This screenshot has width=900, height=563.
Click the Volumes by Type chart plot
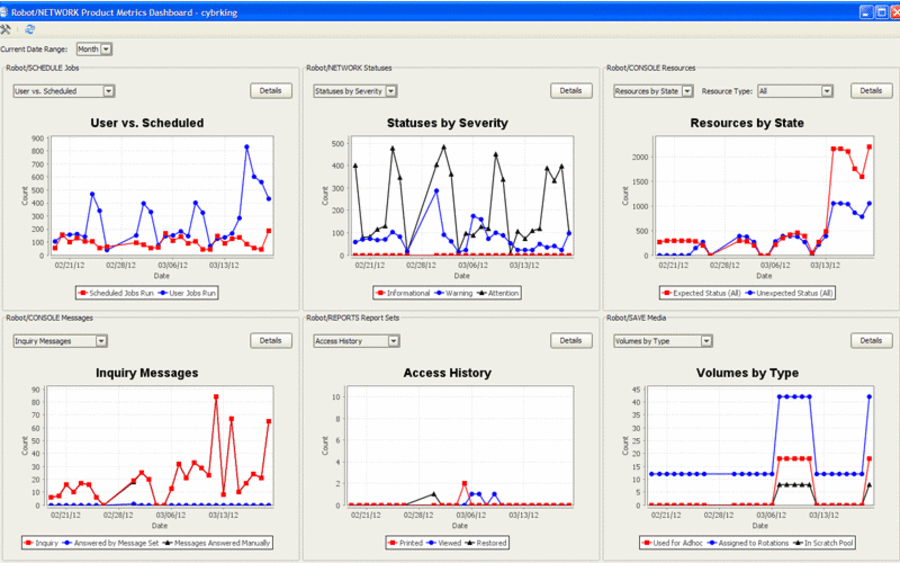[761, 446]
